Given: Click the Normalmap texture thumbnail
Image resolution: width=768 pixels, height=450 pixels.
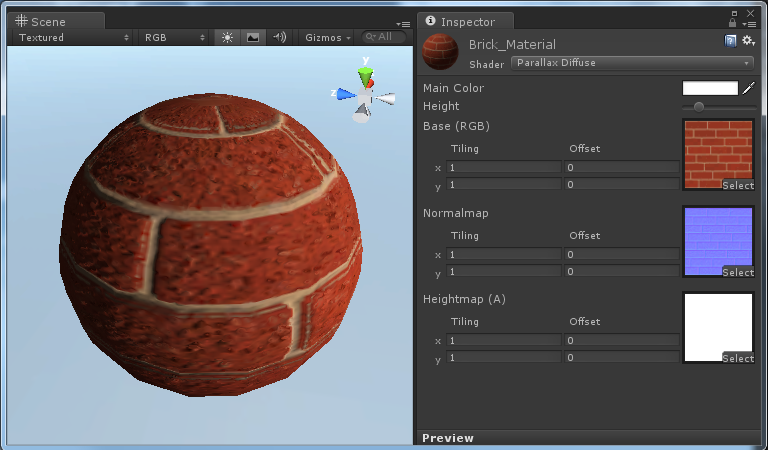Looking at the screenshot, I should pos(718,241).
